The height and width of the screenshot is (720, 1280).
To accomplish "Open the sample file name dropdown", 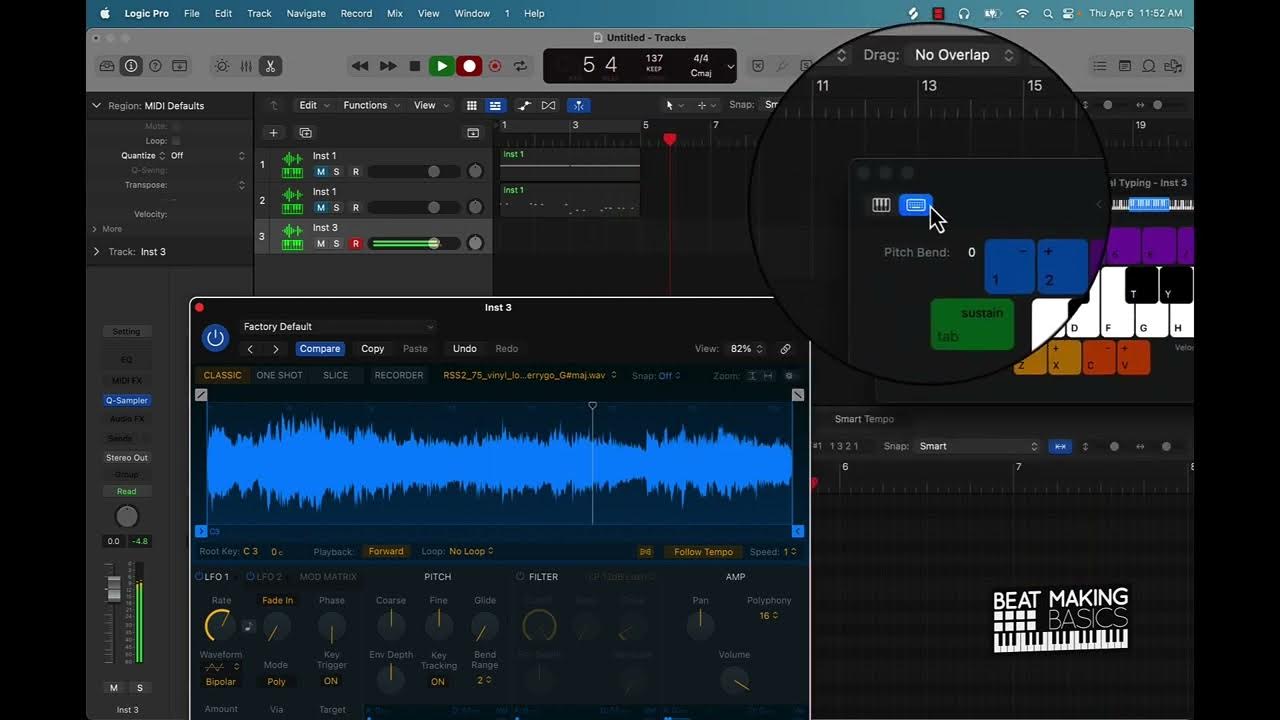I will click(x=530, y=376).
